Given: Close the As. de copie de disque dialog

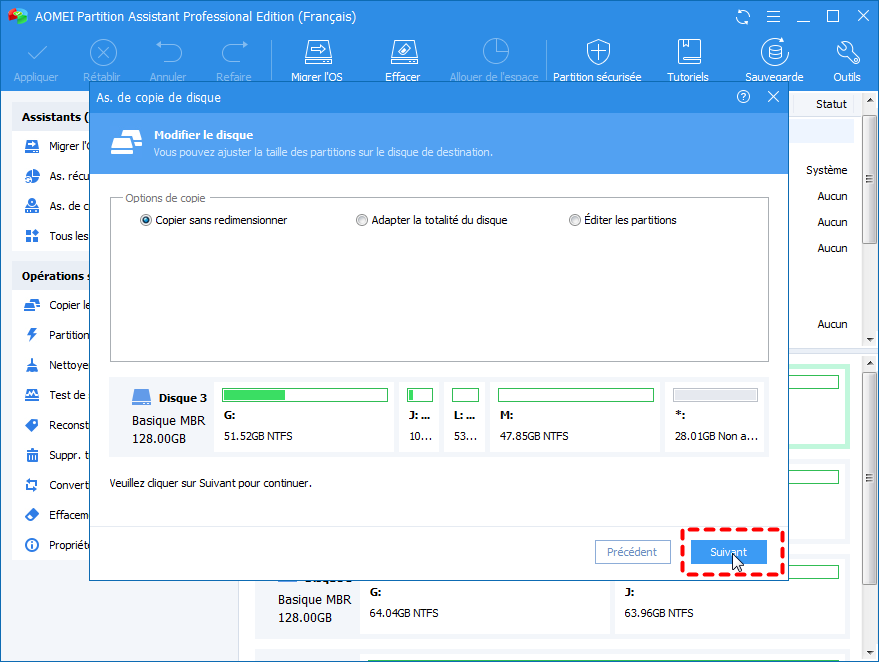Looking at the screenshot, I should click(773, 97).
